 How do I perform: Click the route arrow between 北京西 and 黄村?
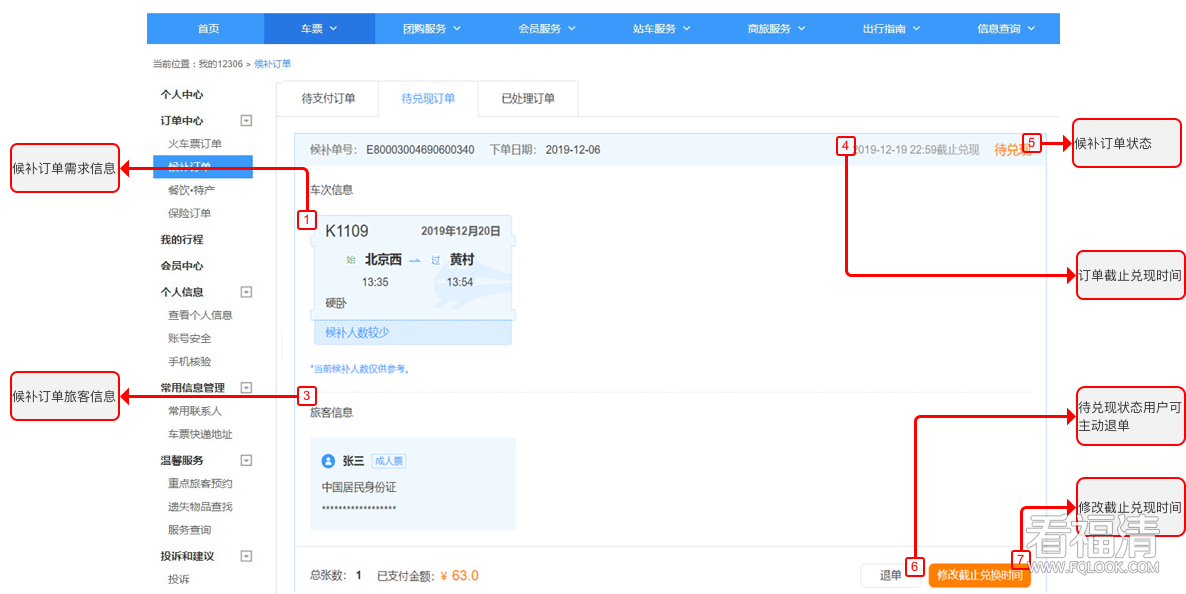(415, 260)
